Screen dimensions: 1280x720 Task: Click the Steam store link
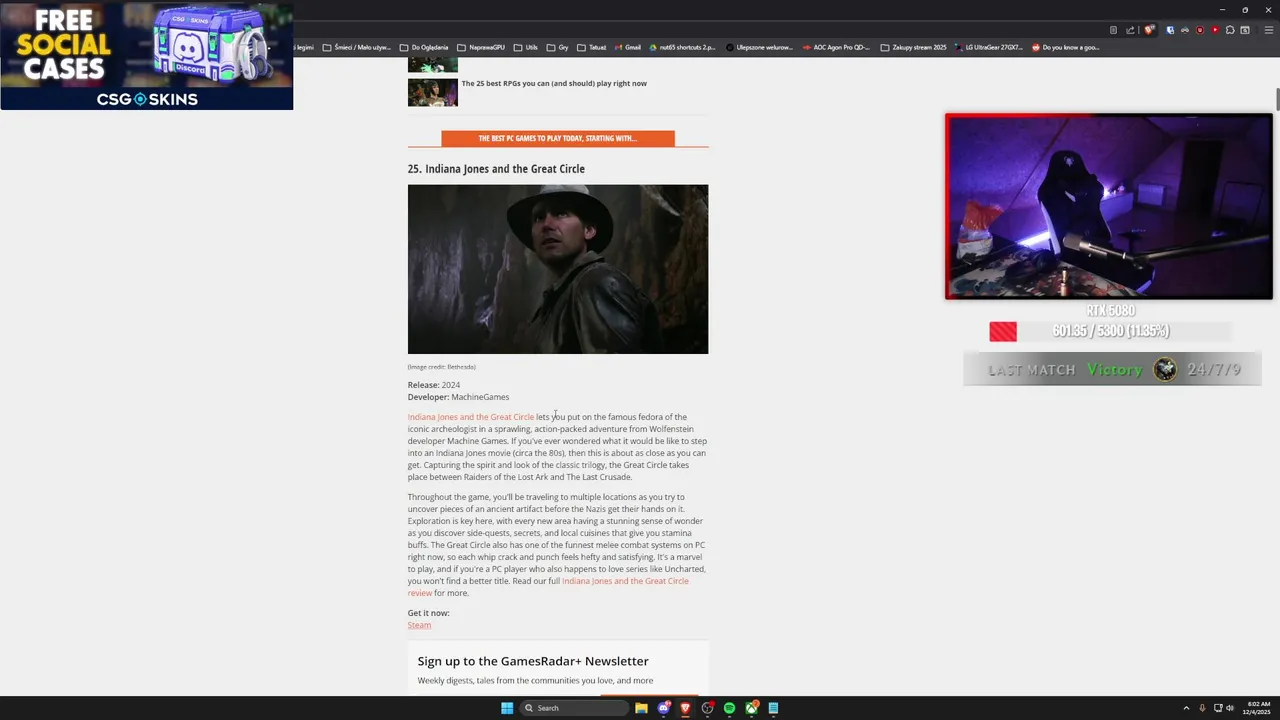point(419,625)
